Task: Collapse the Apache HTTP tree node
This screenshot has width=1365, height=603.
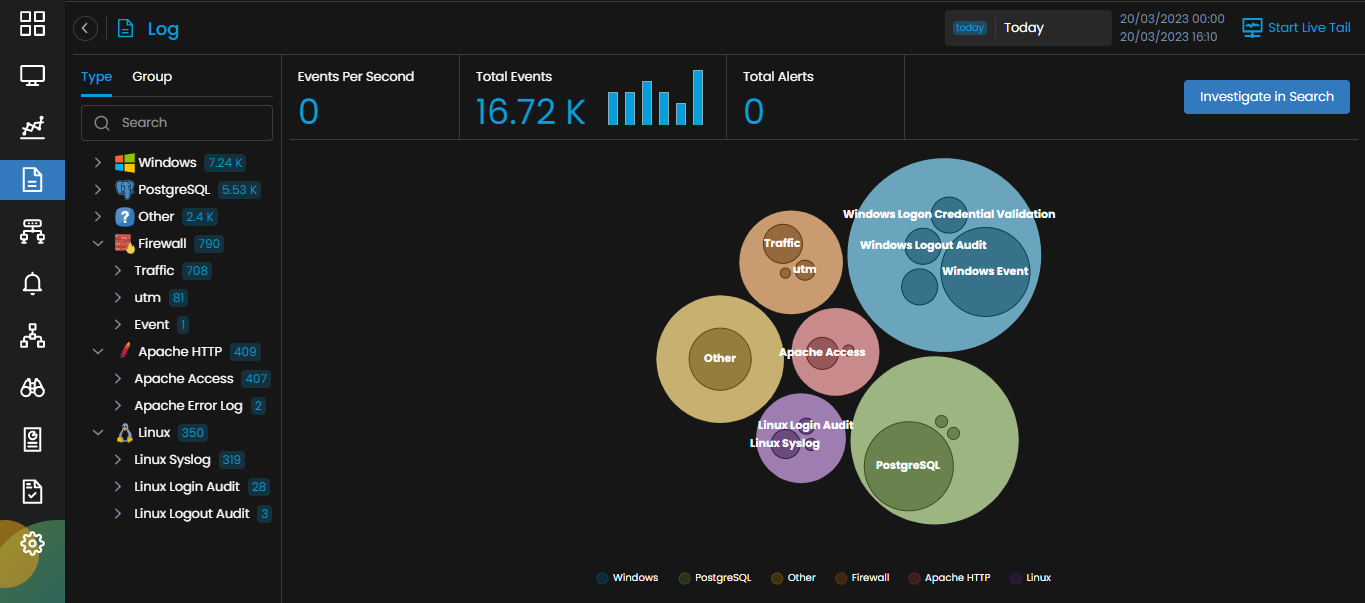Action: [97, 351]
